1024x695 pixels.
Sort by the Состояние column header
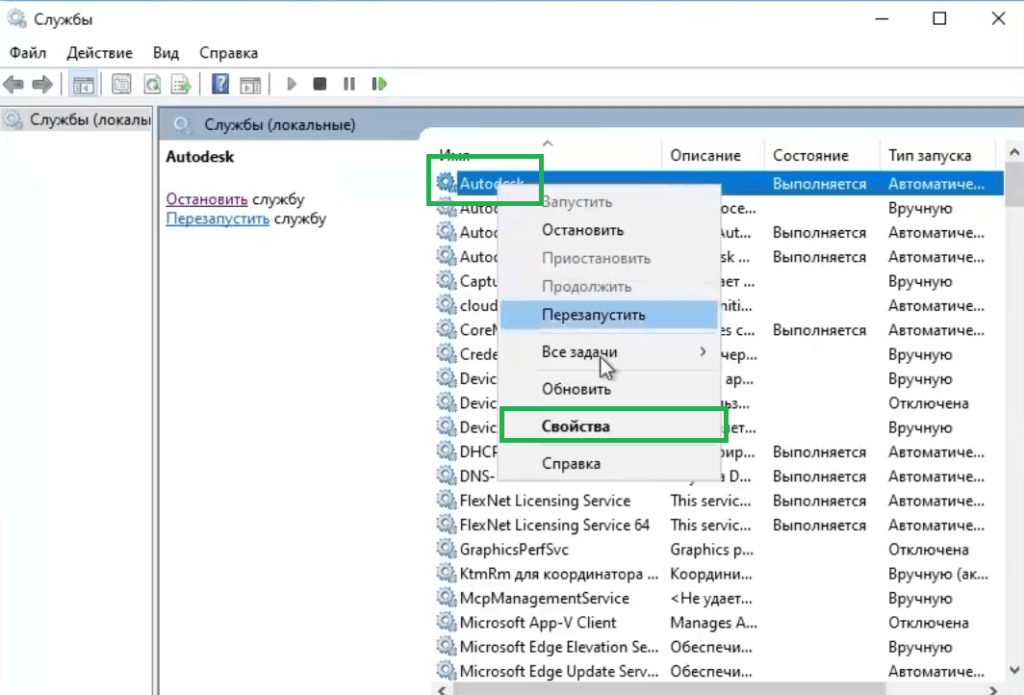[x=810, y=156]
